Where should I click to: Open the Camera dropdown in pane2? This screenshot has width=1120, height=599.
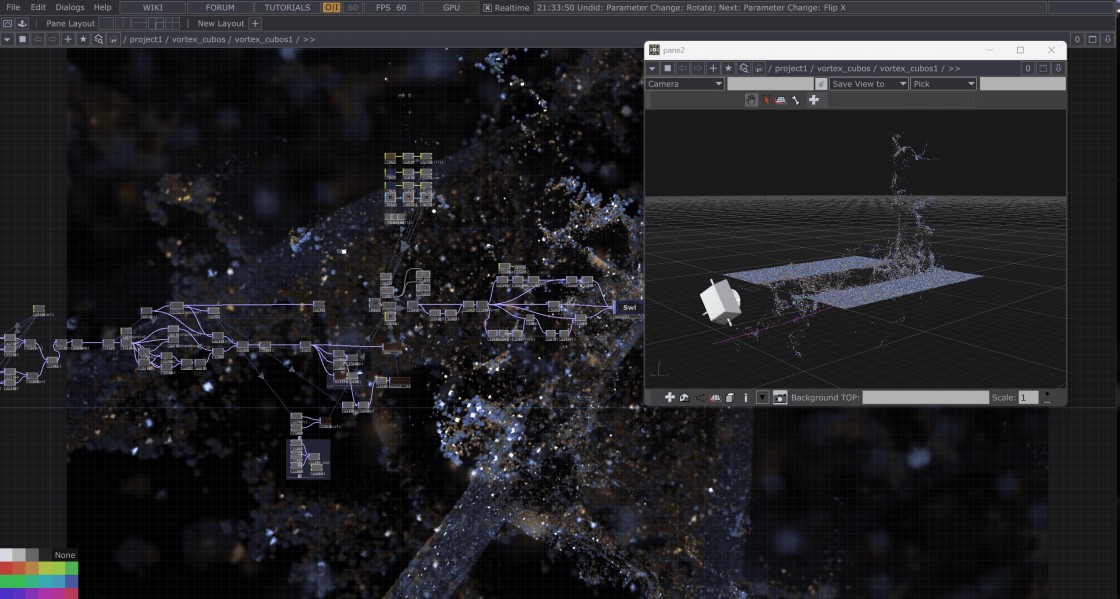pos(684,84)
